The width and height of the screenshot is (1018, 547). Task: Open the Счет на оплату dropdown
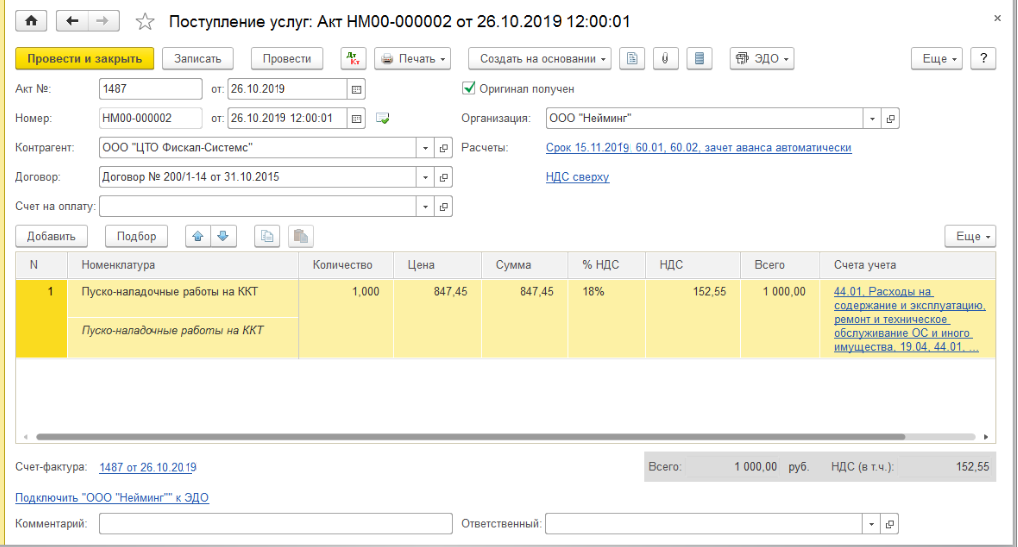click(x=425, y=207)
